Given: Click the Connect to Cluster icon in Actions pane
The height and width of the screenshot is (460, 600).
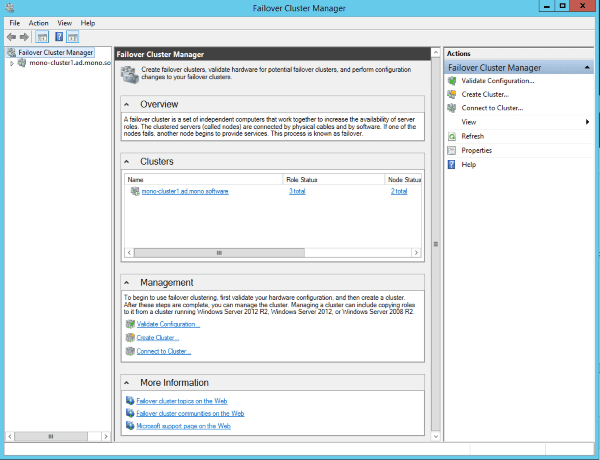Looking at the screenshot, I should tap(452, 108).
